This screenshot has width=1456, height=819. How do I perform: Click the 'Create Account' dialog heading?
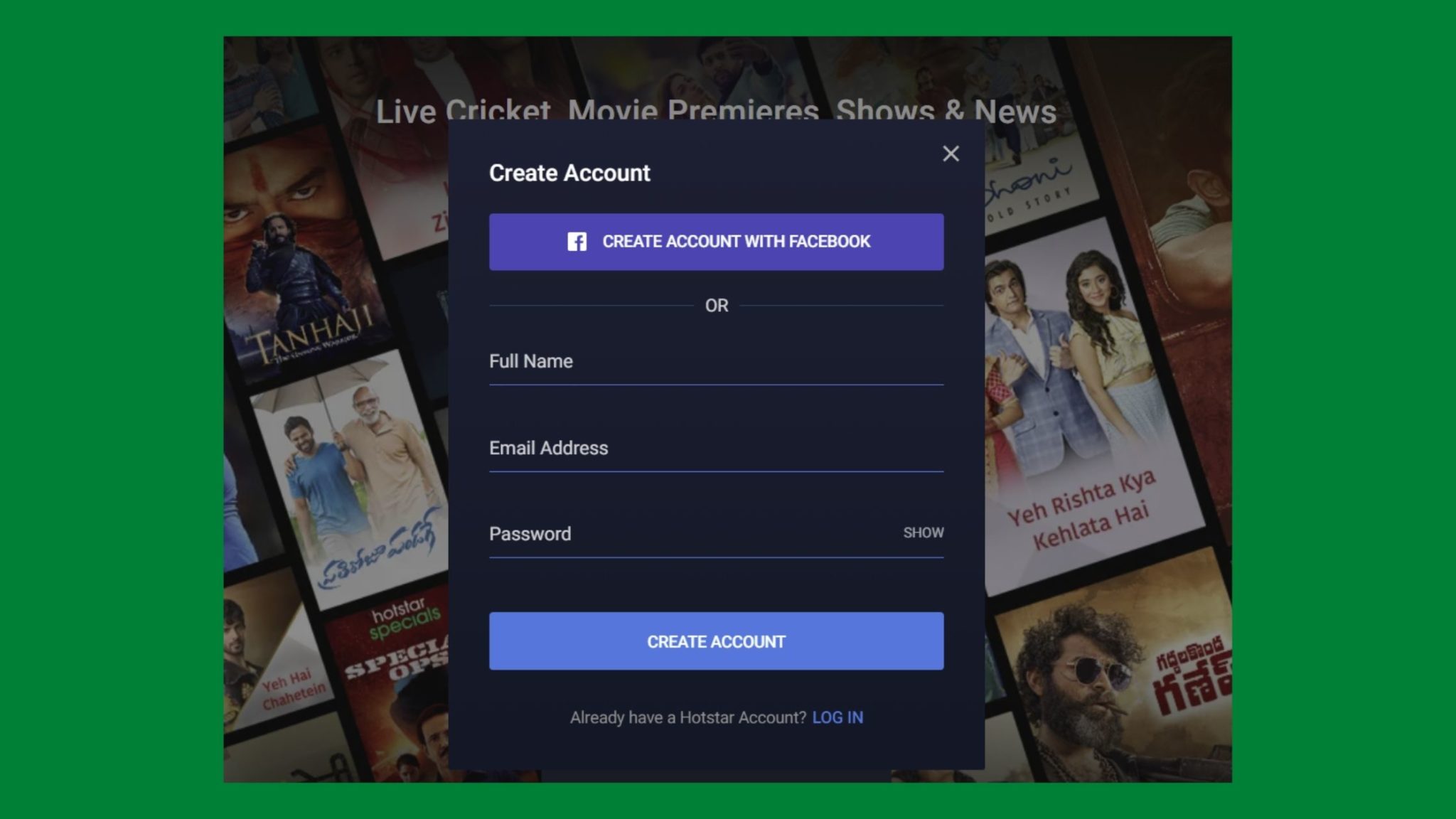coord(569,173)
